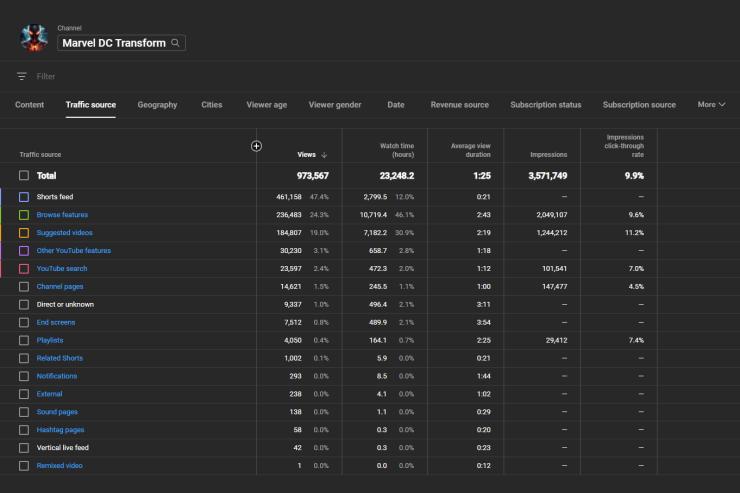Click the total views value 973,567

(312, 175)
